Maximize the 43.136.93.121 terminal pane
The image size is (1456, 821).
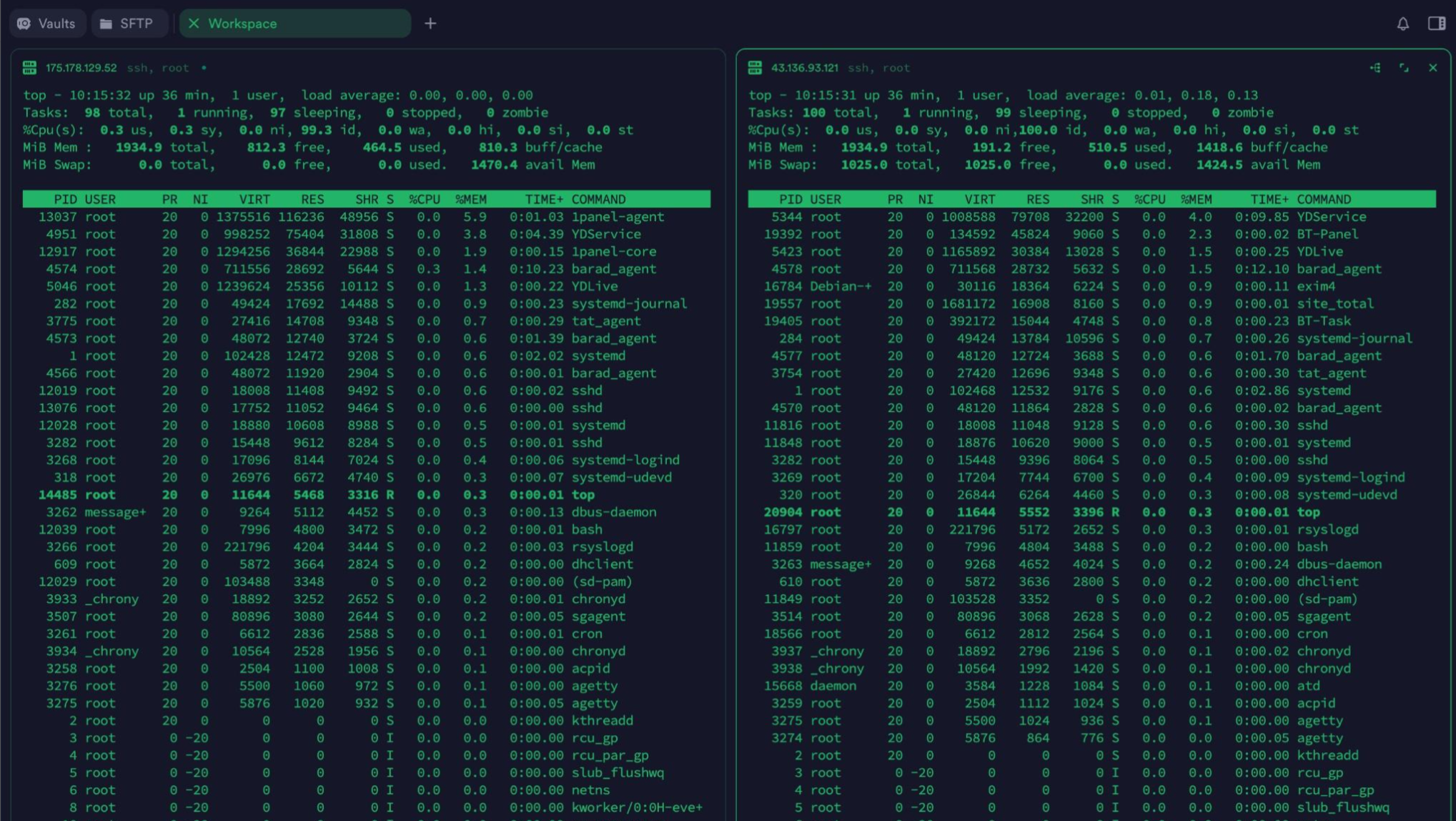[1404, 68]
